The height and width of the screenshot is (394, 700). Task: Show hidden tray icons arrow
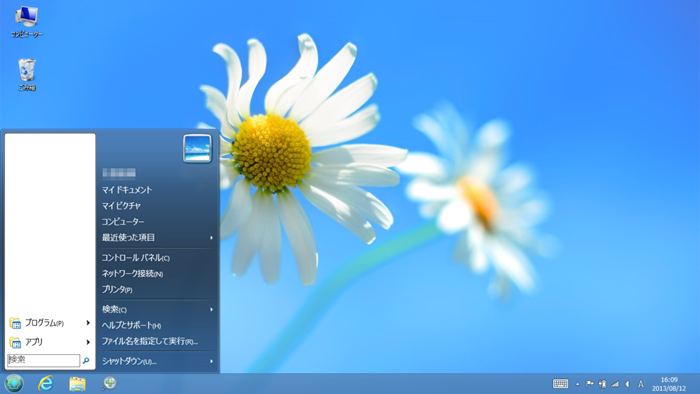577,384
